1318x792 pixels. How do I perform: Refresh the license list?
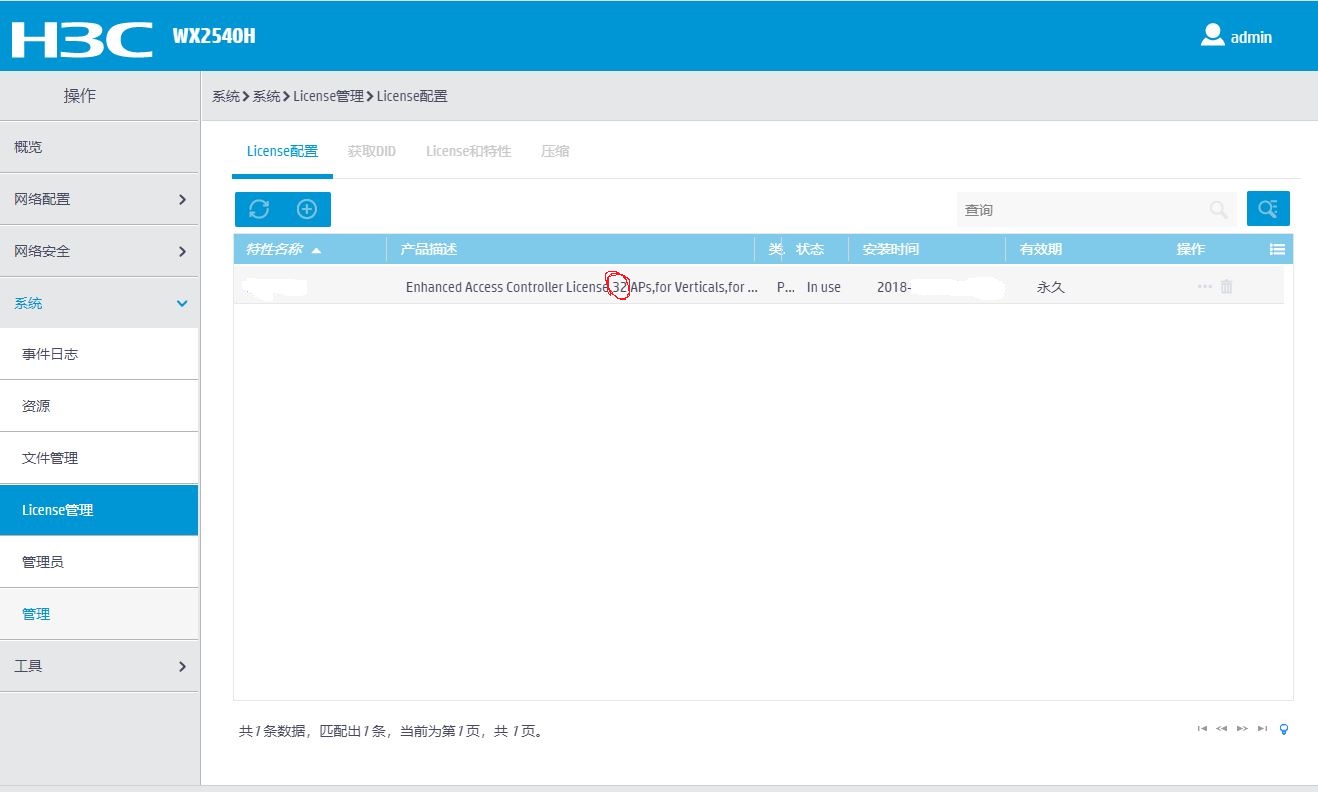pos(259,209)
